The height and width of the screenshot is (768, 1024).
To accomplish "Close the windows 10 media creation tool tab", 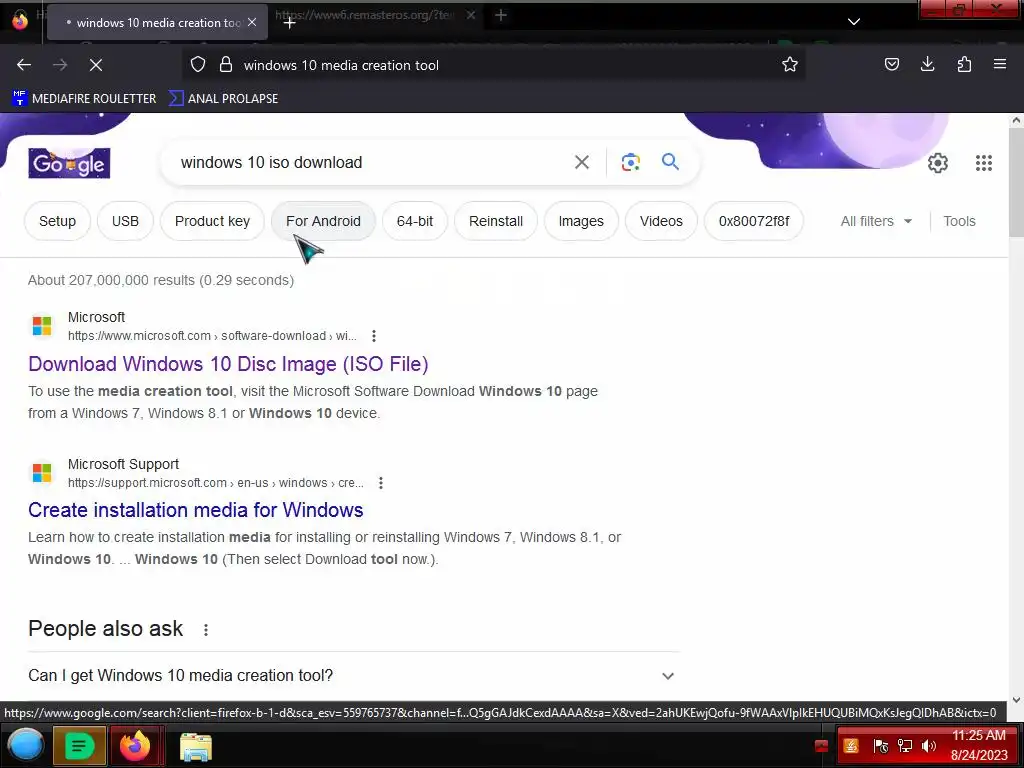I will tap(252, 22).
